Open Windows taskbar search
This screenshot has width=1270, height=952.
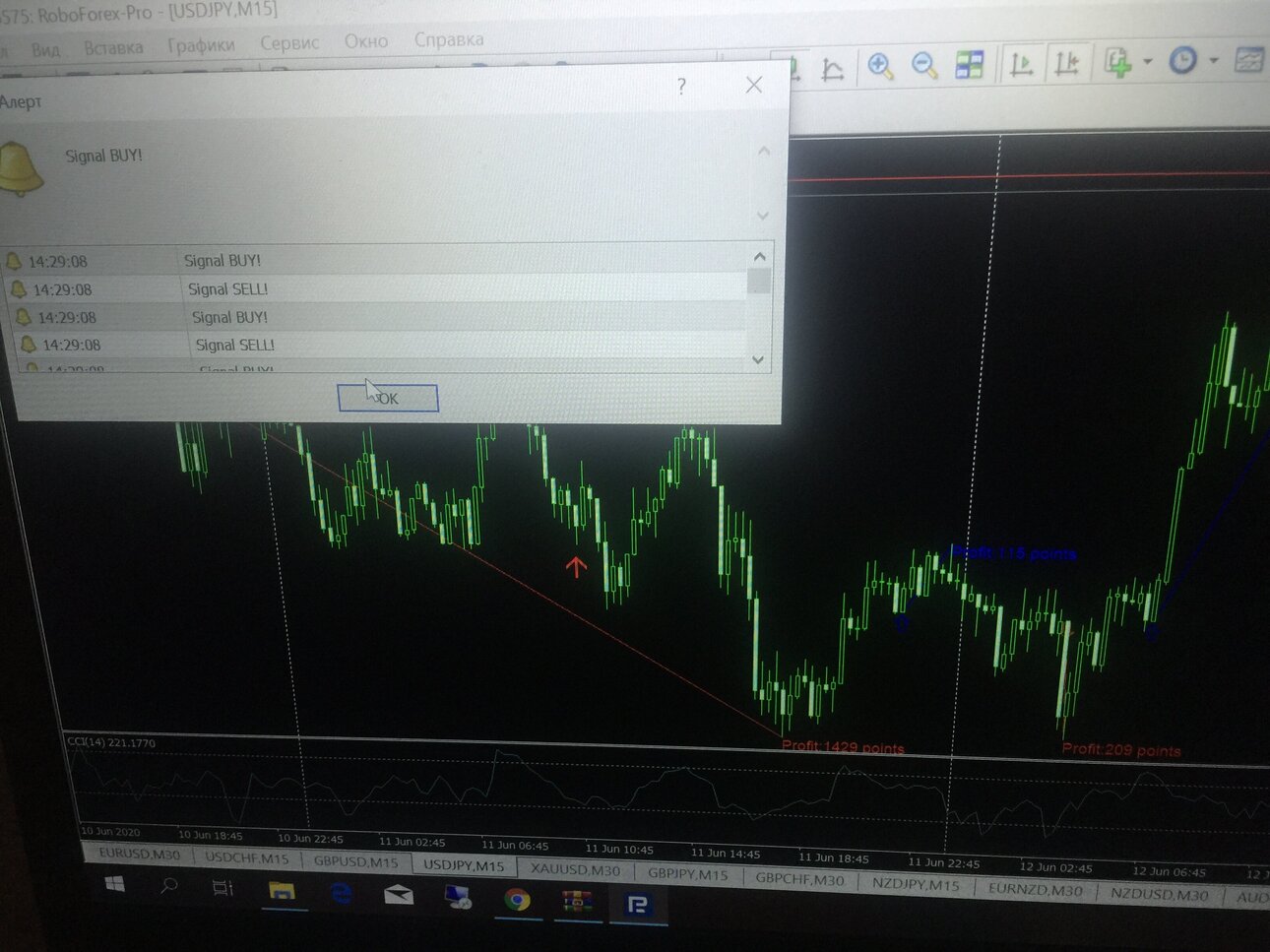tap(169, 887)
